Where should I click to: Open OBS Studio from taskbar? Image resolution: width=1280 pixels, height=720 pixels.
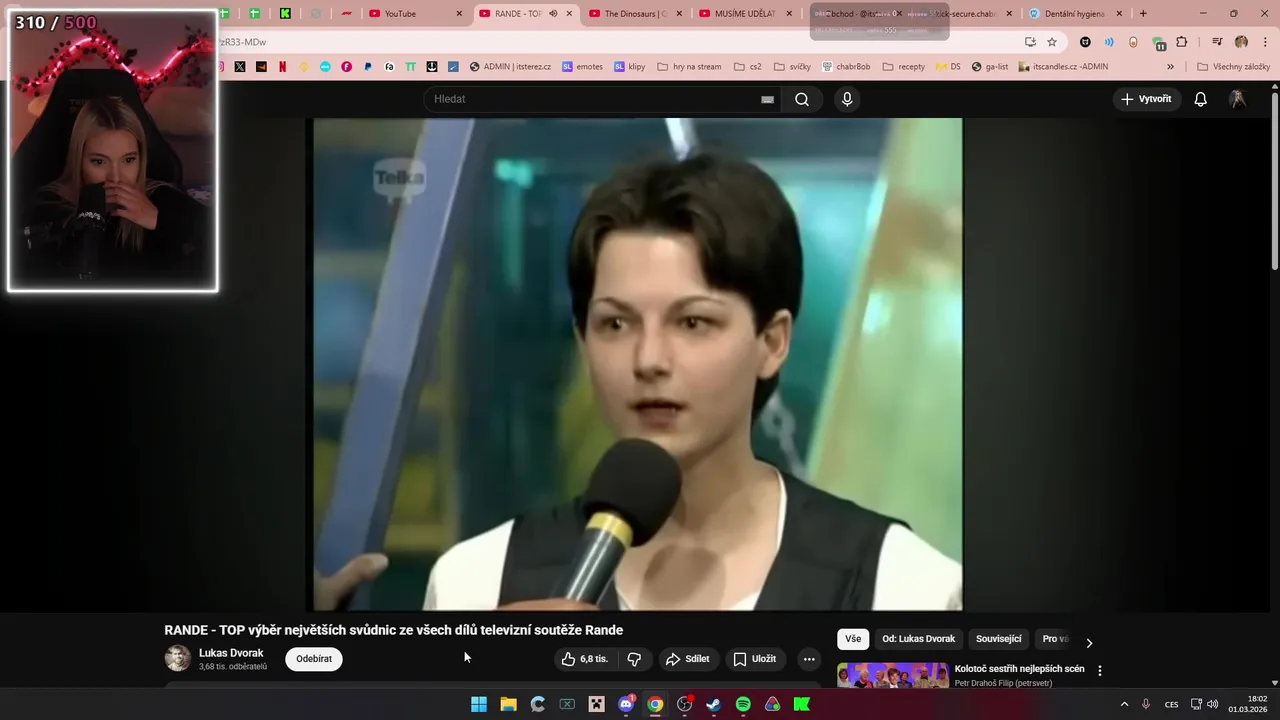[x=684, y=704]
